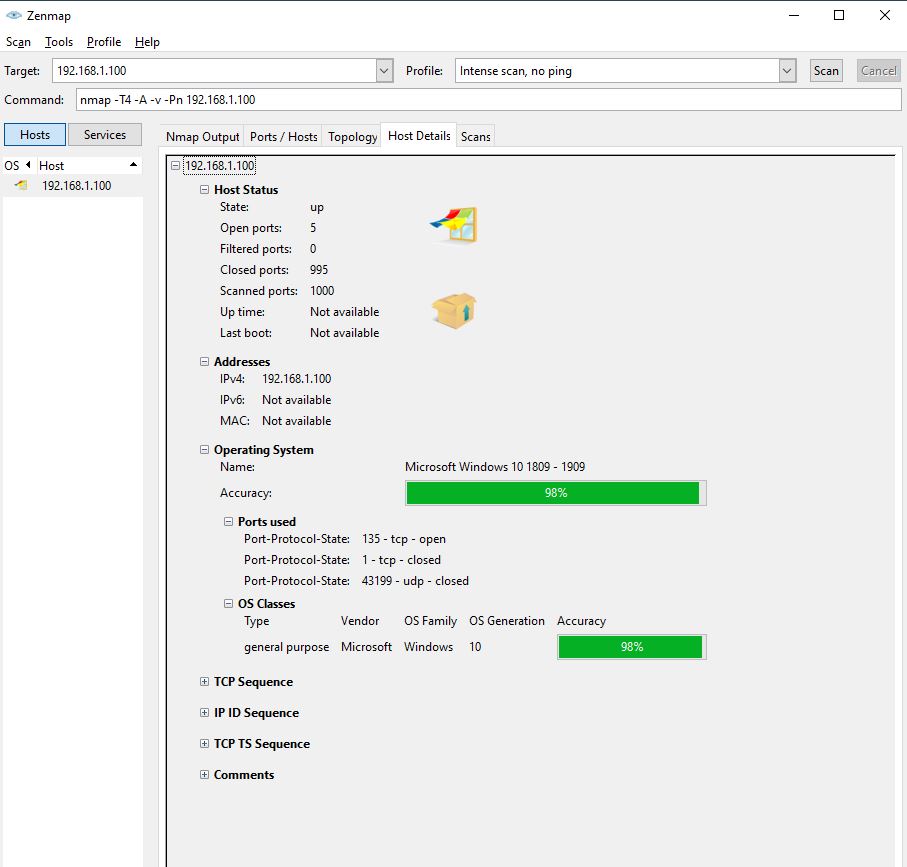This screenshot has width=907, height=867.
Task: Collapse the Ports used subsection
Action: 228,521
